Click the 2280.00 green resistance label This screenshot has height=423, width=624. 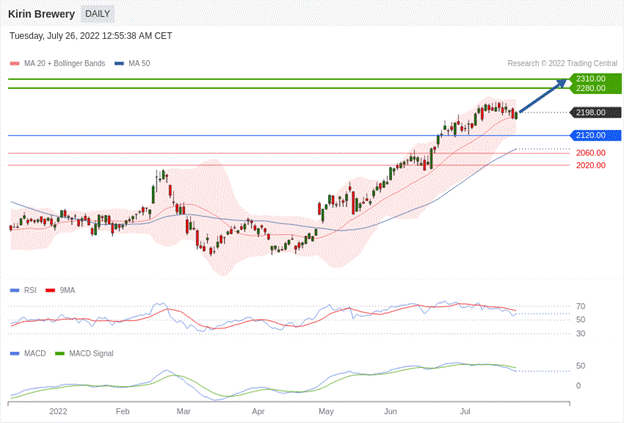point(596,88)
